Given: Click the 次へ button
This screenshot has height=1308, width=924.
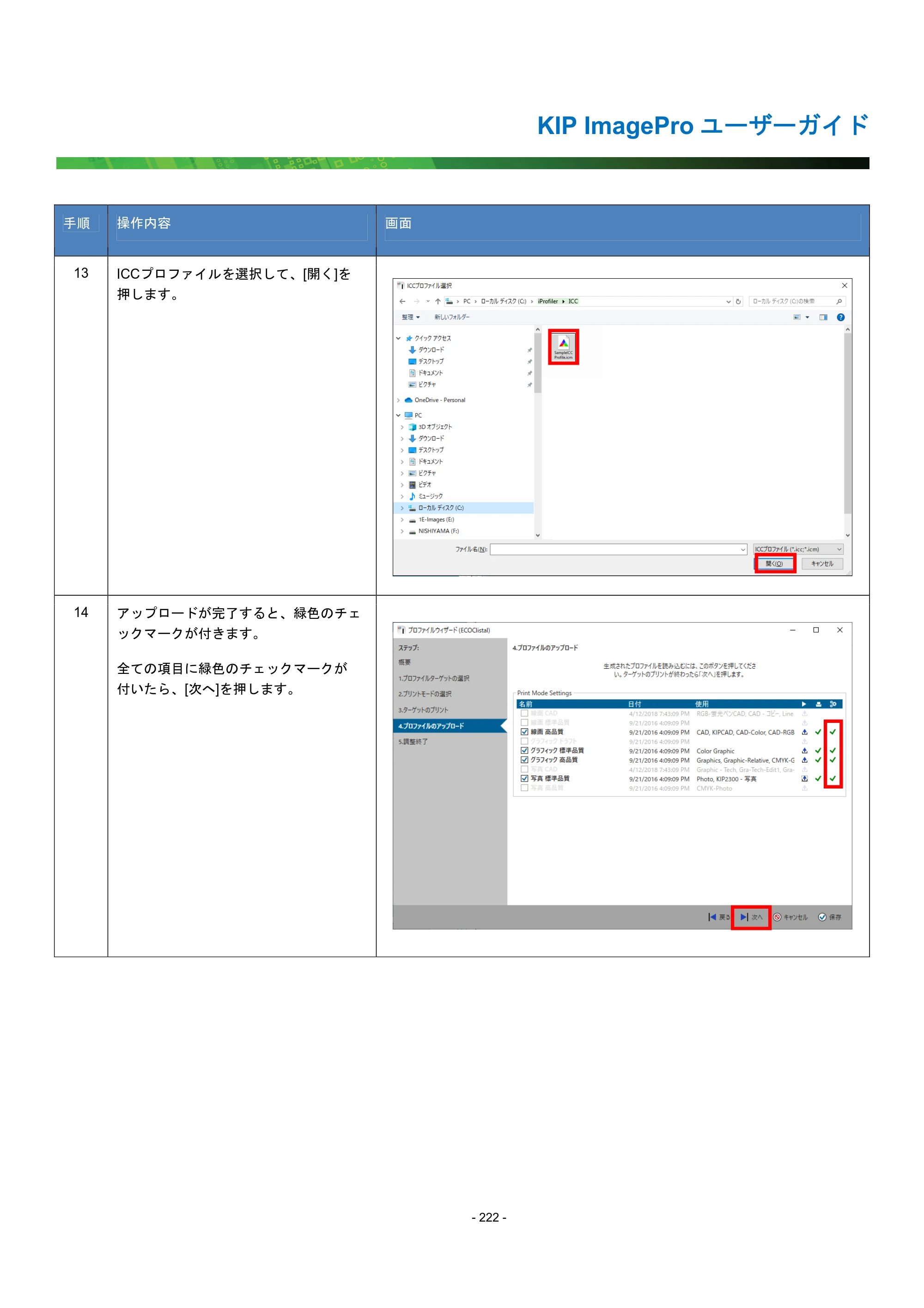Looking at the screenshot, I should pos(751,917).
